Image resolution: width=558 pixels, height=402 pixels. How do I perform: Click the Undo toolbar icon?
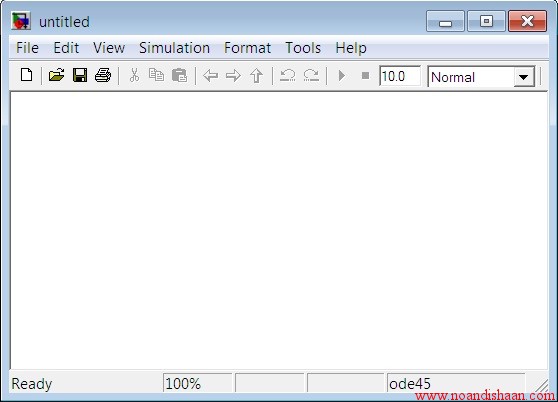click(x=287, y=75)
